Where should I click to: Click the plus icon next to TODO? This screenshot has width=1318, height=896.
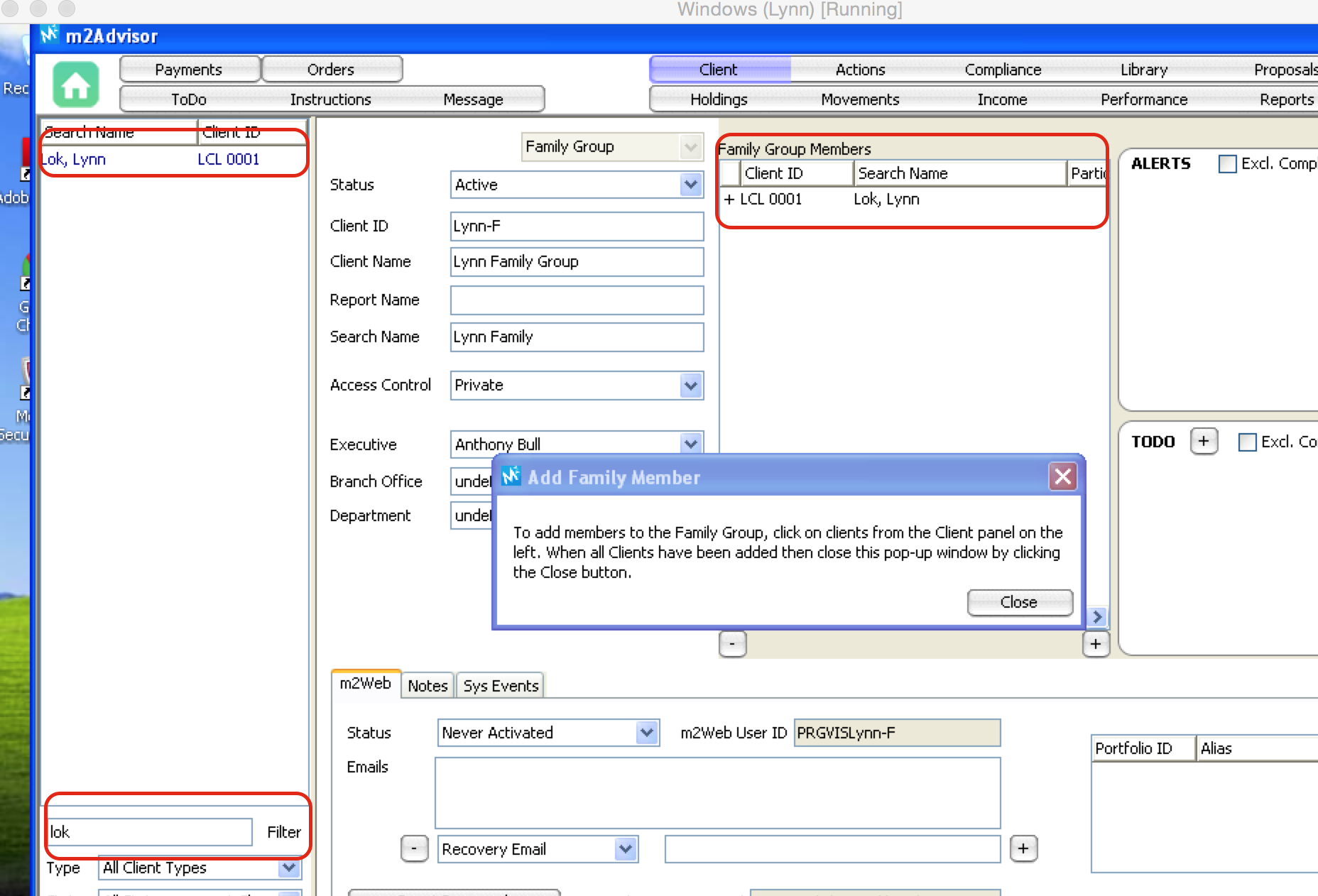(x=1203, y=441)
